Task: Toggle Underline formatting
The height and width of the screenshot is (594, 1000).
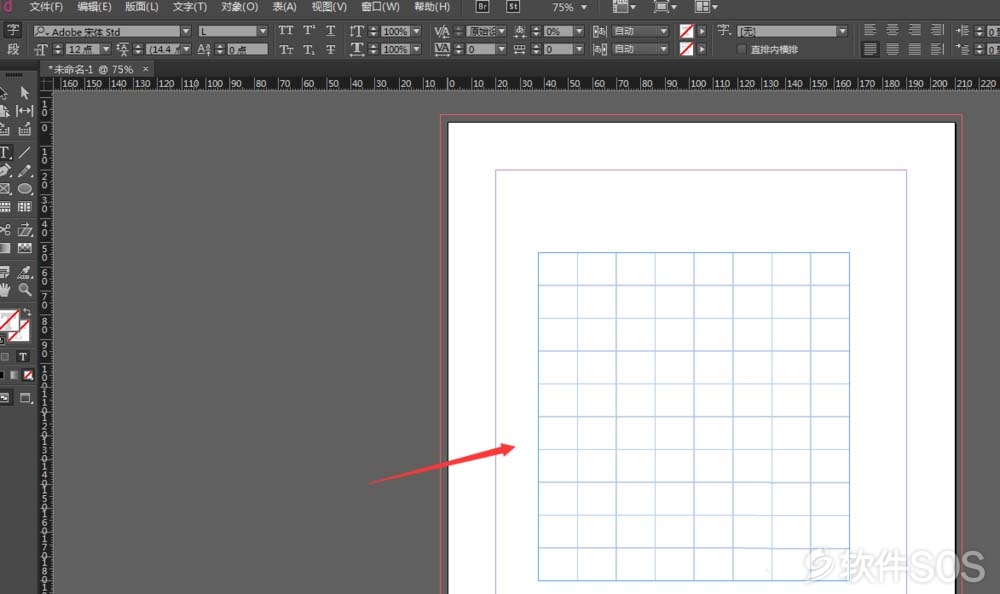Action: (330, 31)
